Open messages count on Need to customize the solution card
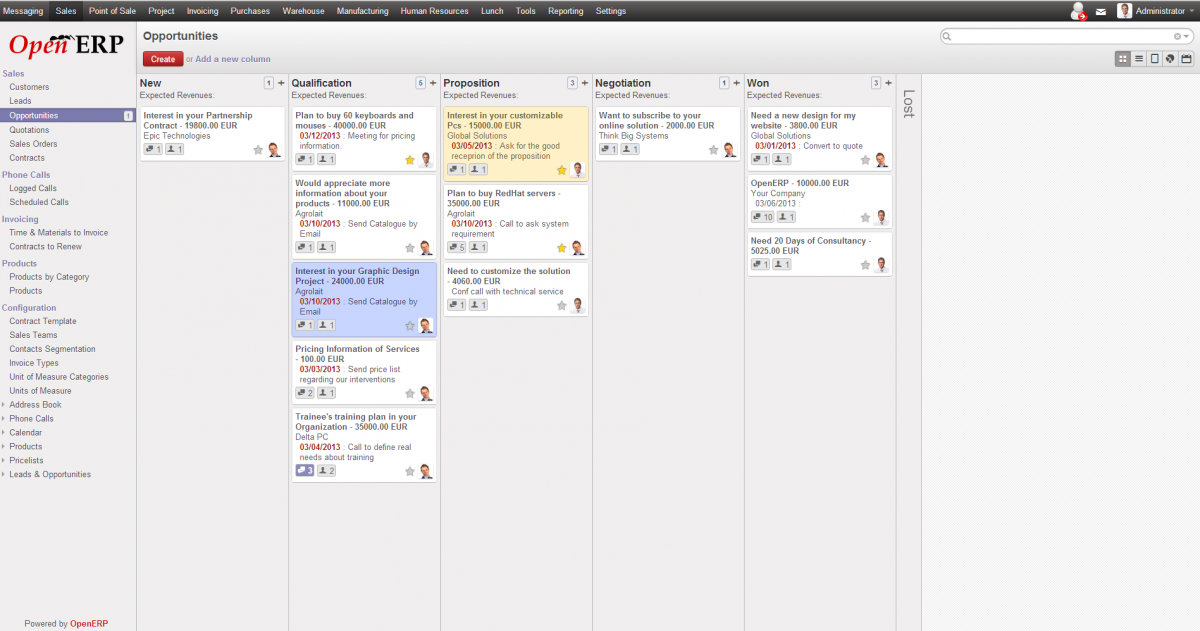Viewport: 1200px width, 631px height. (457, 304)
